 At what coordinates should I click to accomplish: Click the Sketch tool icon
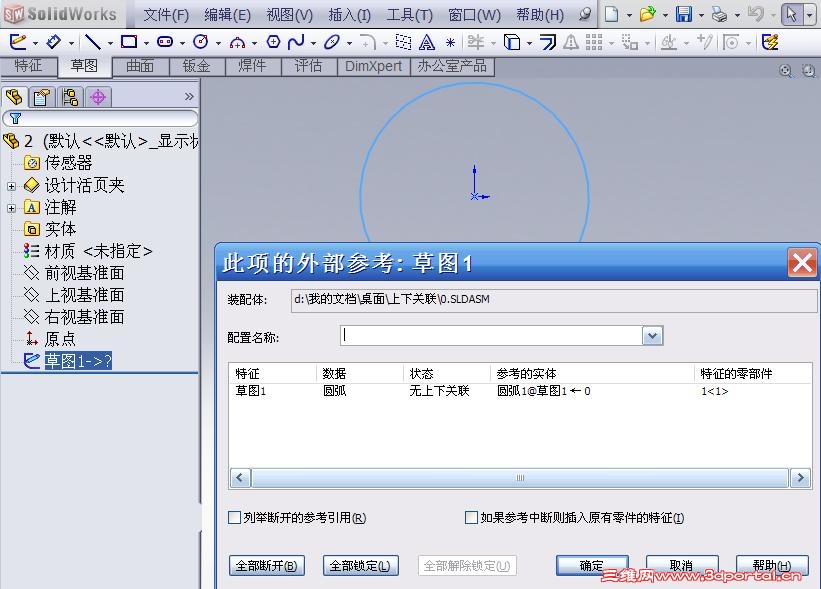click(18, 42)
